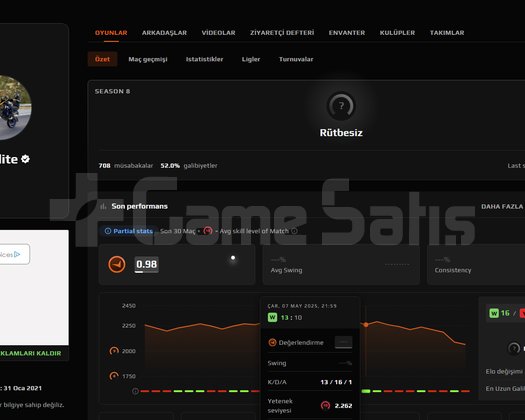Click the highlighted green match marker under chart
This screenshot has height=420, width=525.
366,391
